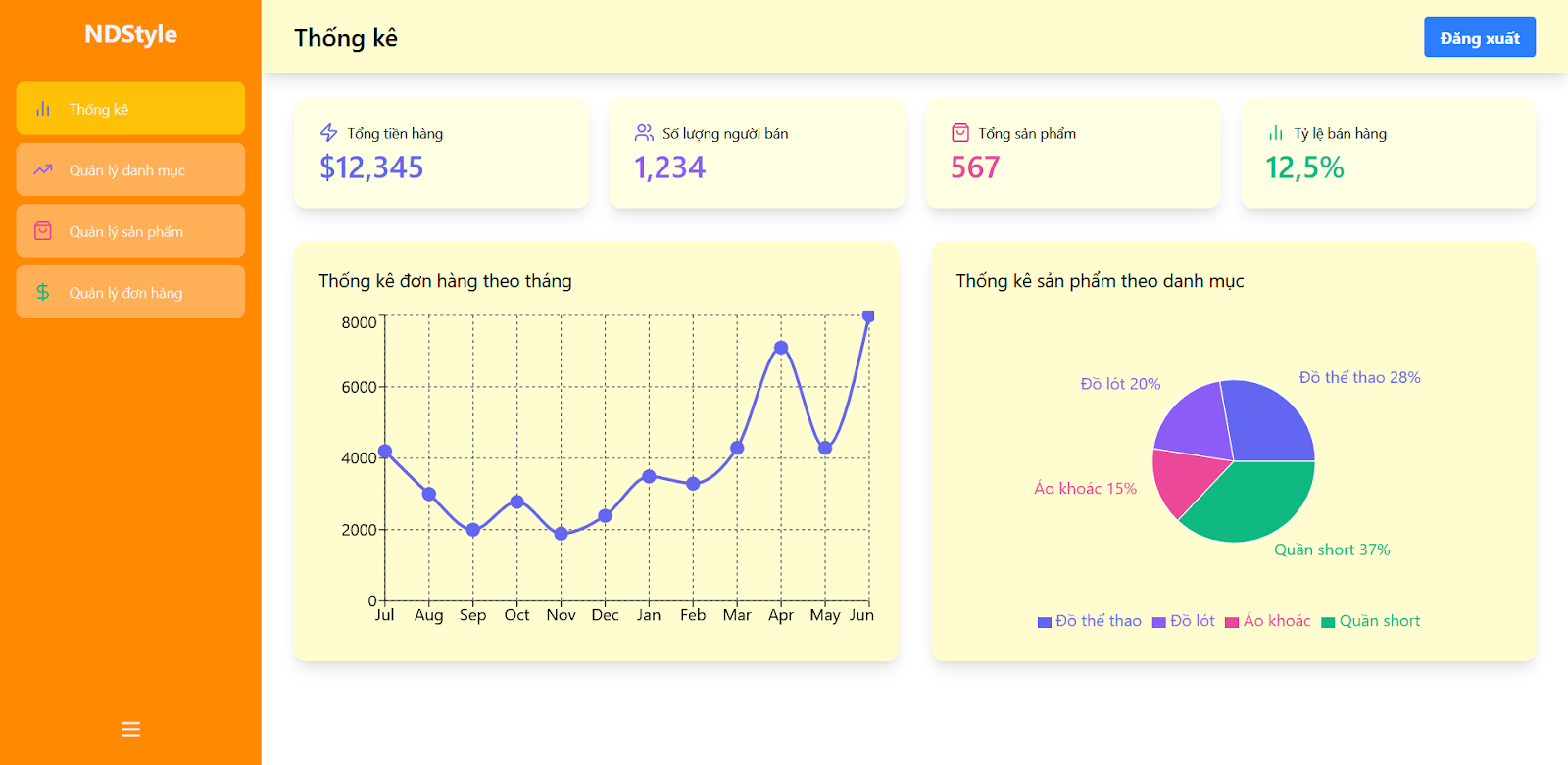1568x765 pixels.
Task: Click the dollar sign icon for Quản lý đơn hàng
Action: click(43, 292)
